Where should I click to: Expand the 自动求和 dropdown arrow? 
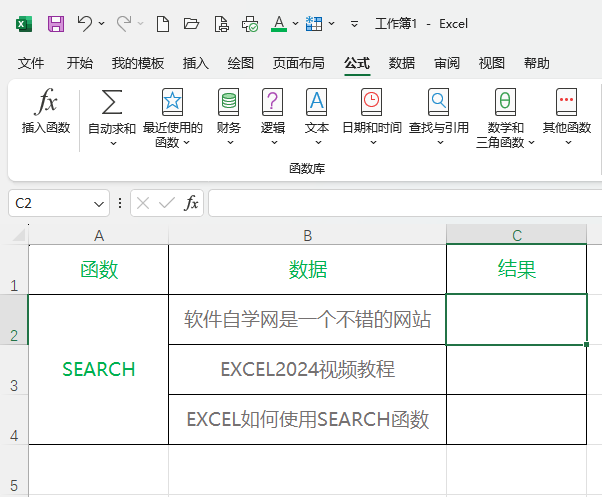coord(113,144)
